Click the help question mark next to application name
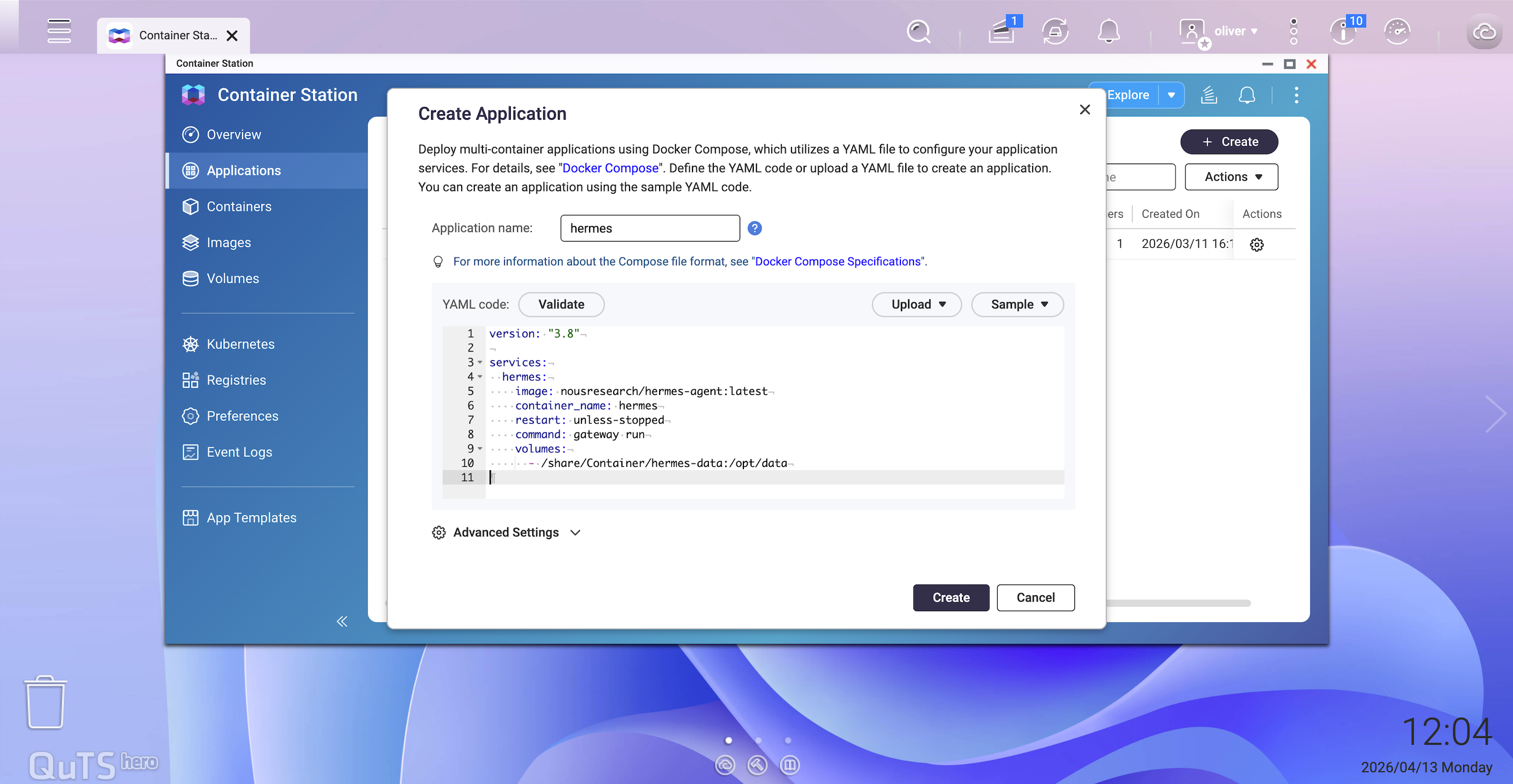This screenshot has height=784, width=1513. [x=754, y=228]
